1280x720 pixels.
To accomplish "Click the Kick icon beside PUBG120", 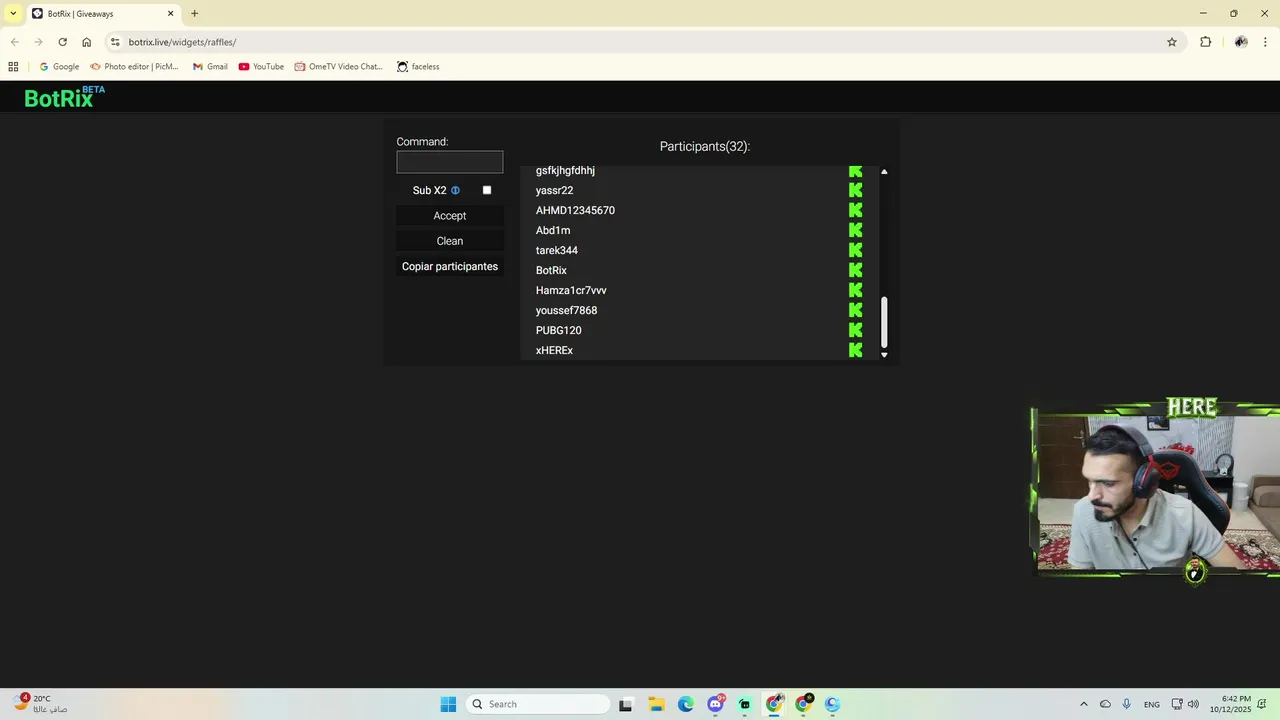I will [855, 330].
